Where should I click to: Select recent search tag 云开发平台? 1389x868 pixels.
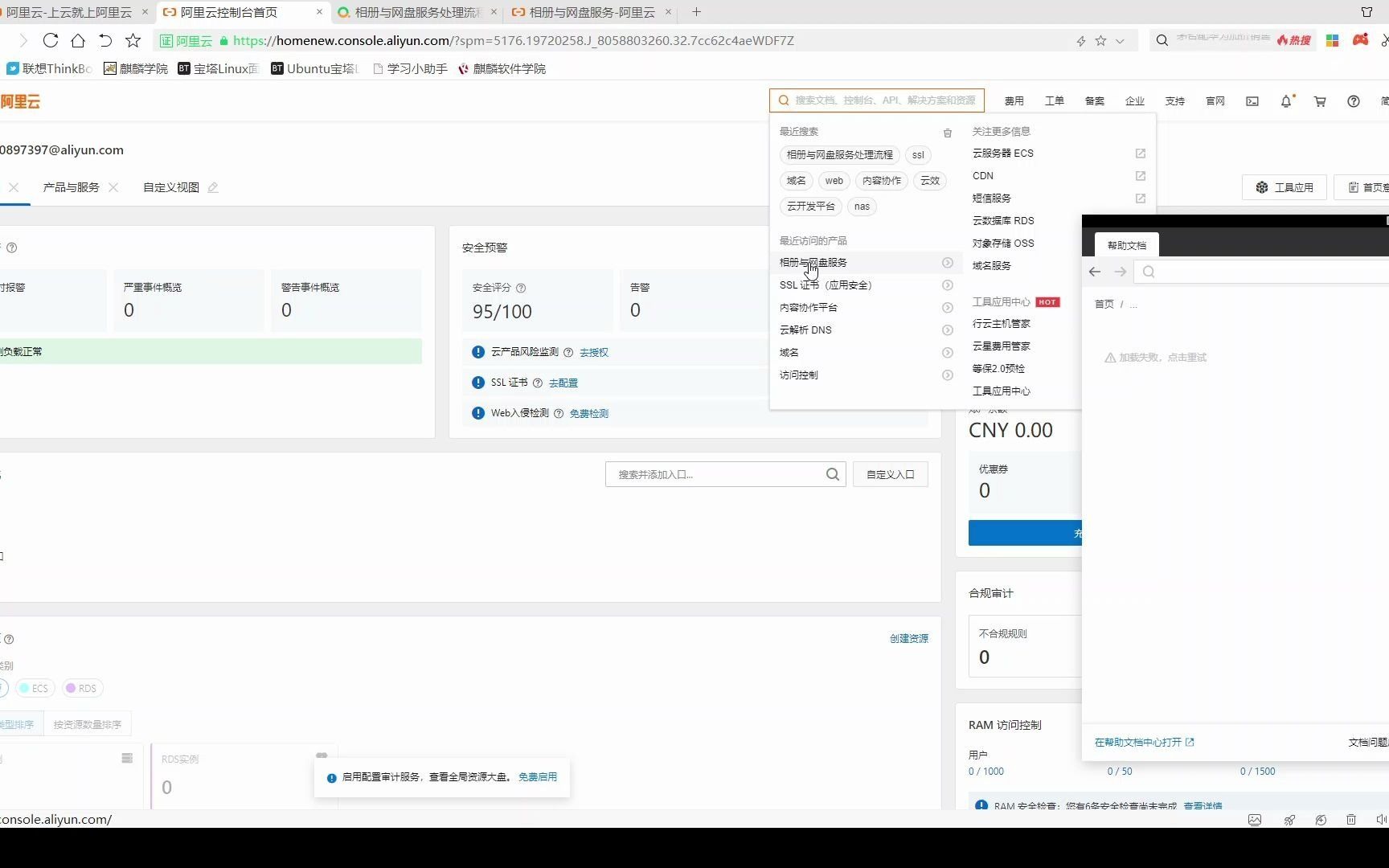point(810,207)
